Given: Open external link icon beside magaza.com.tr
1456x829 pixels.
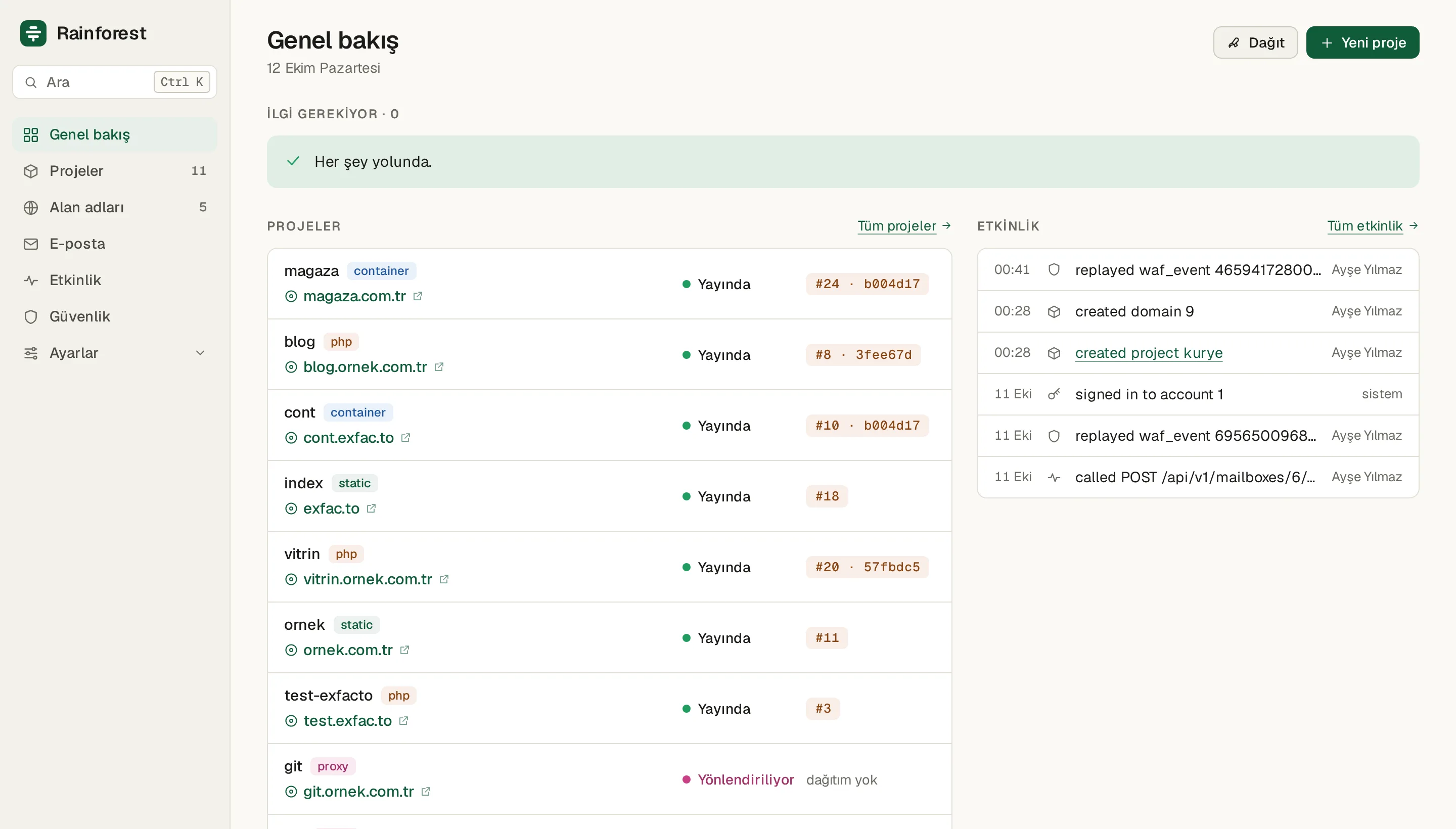Looking at the screenshot, I should click(418, 296).
